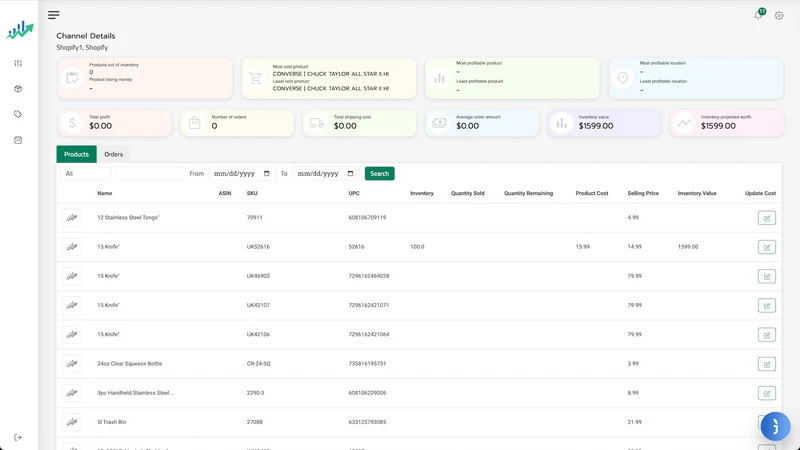
Task: Select the Products tab
Action: (x=77, y=154)
